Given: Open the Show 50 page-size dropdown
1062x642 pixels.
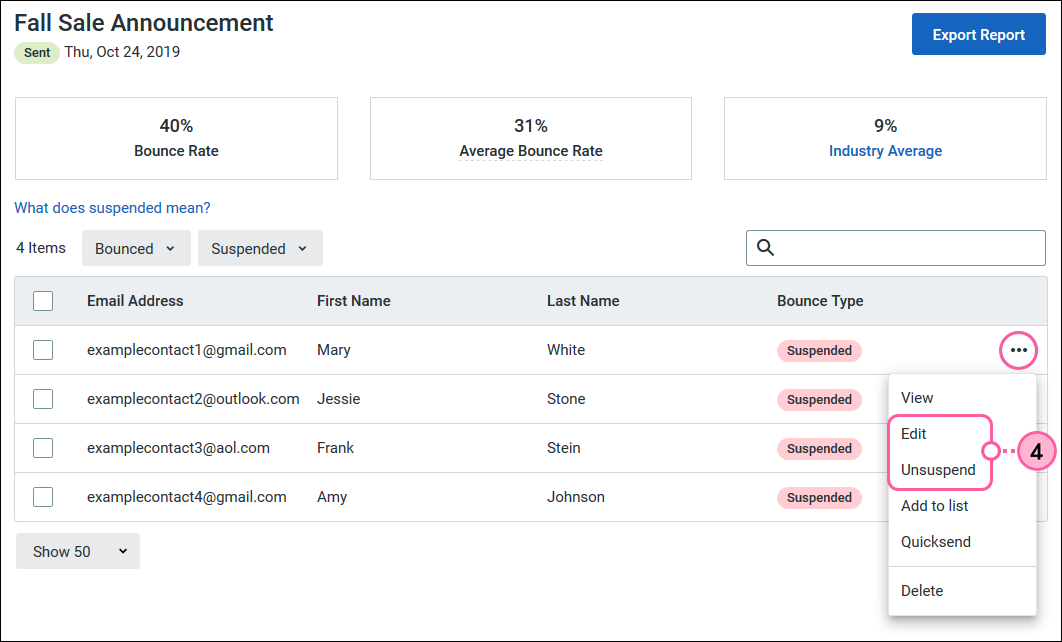Looking at the screenshot, I should [78, 551].
